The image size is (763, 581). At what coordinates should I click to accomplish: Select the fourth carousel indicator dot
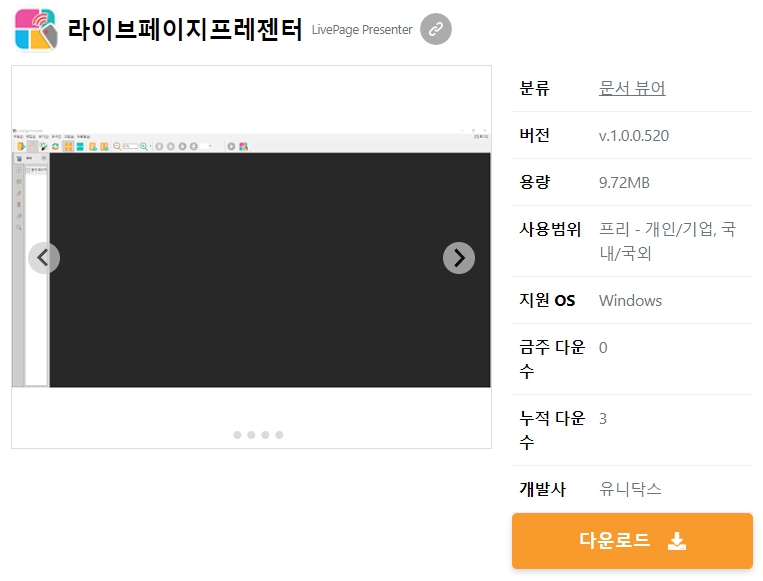(279, 435)
